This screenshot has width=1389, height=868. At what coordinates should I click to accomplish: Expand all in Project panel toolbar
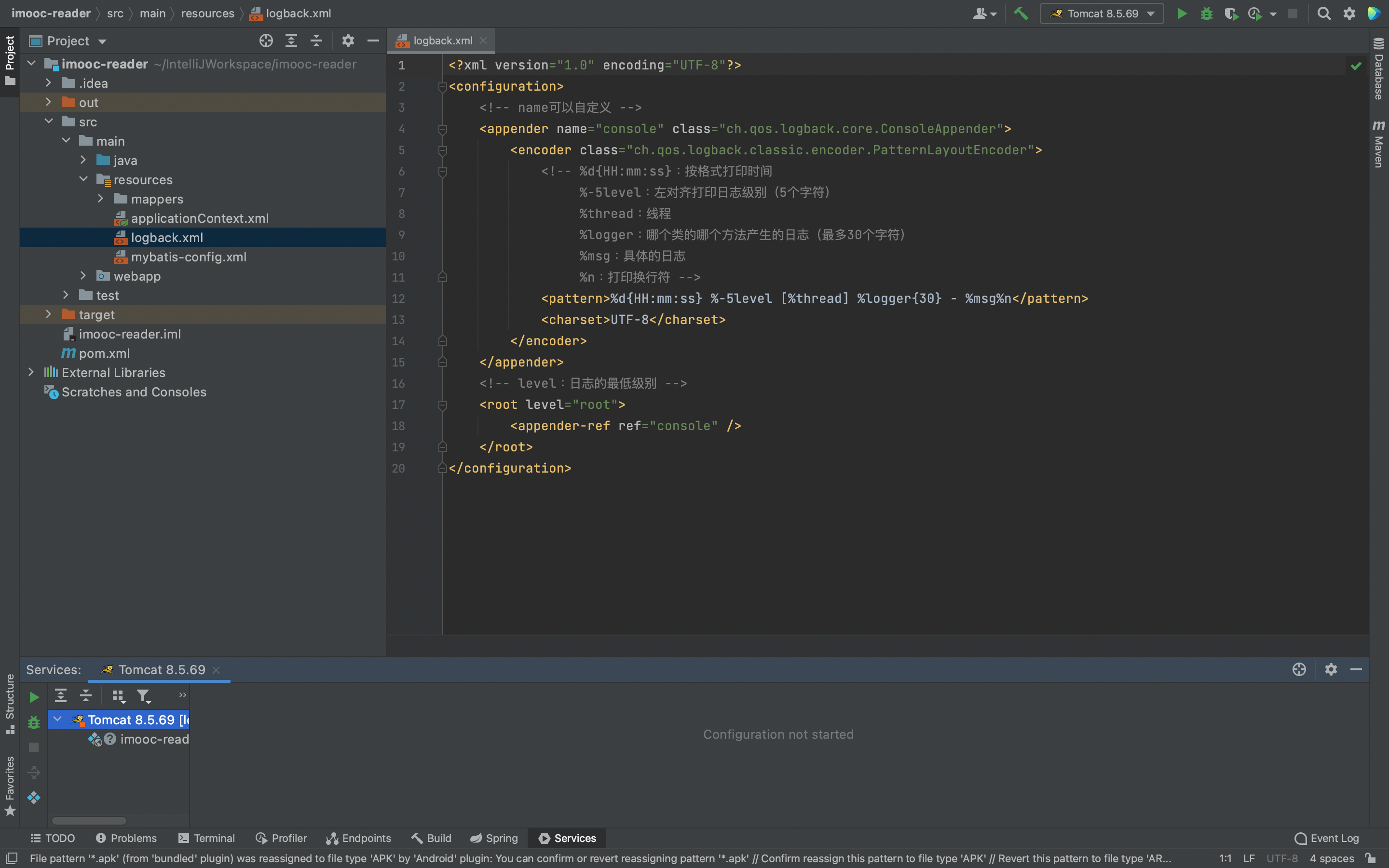click(x=291, y=41)
